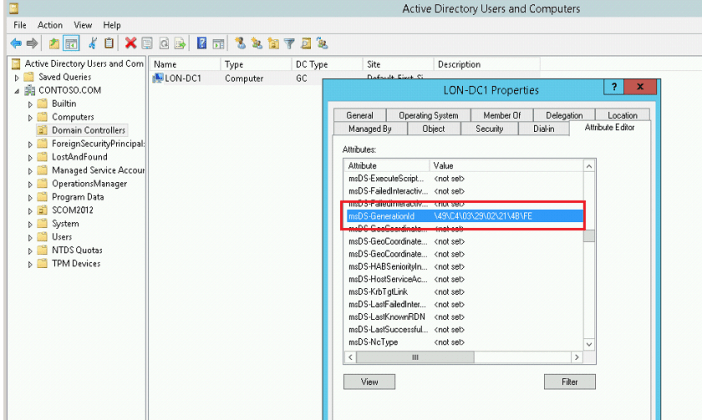
Task: Click the Filter funnel toolbar icon
Action: 289,43
